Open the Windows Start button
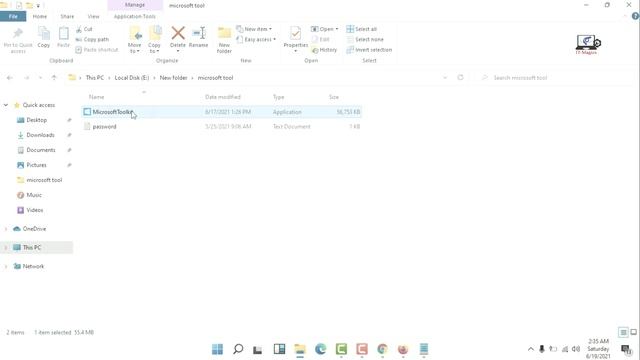640x360 pixels. pyautogui.click(x=218, y=349)
